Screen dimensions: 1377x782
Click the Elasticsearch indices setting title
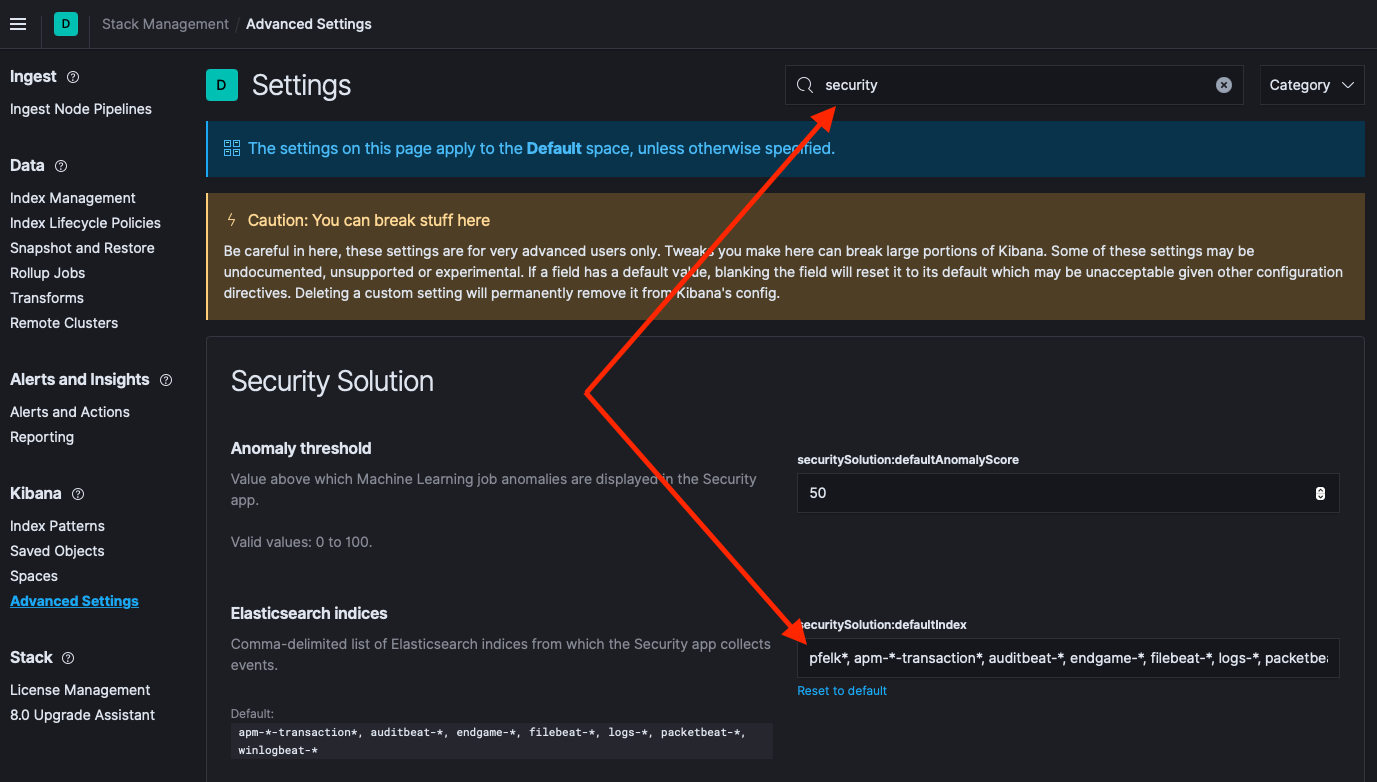(x=309, y=613)
